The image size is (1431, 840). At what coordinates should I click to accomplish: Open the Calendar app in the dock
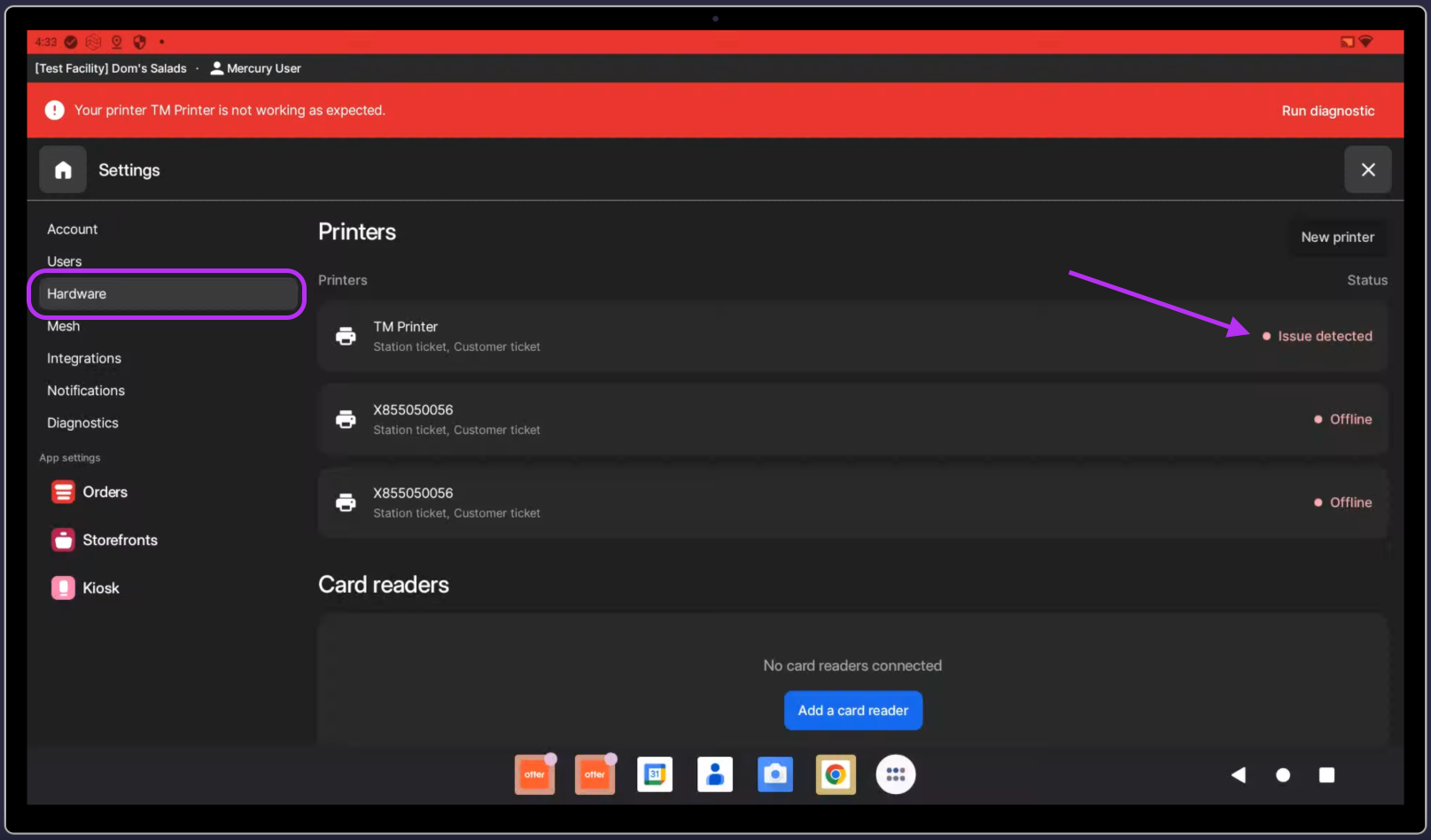click(x=655, y=774)
